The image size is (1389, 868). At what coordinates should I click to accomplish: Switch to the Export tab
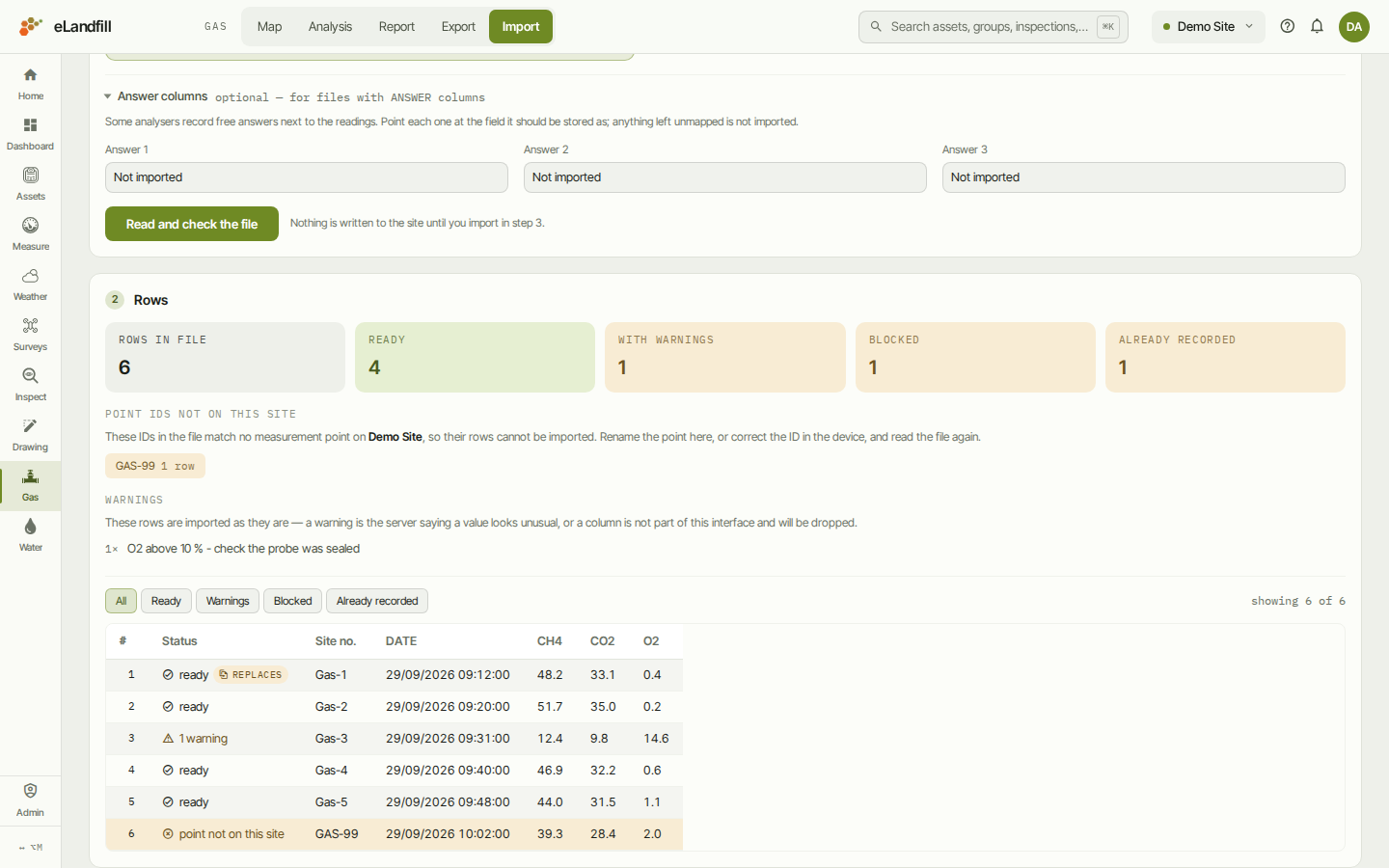[x=458, y=26]
